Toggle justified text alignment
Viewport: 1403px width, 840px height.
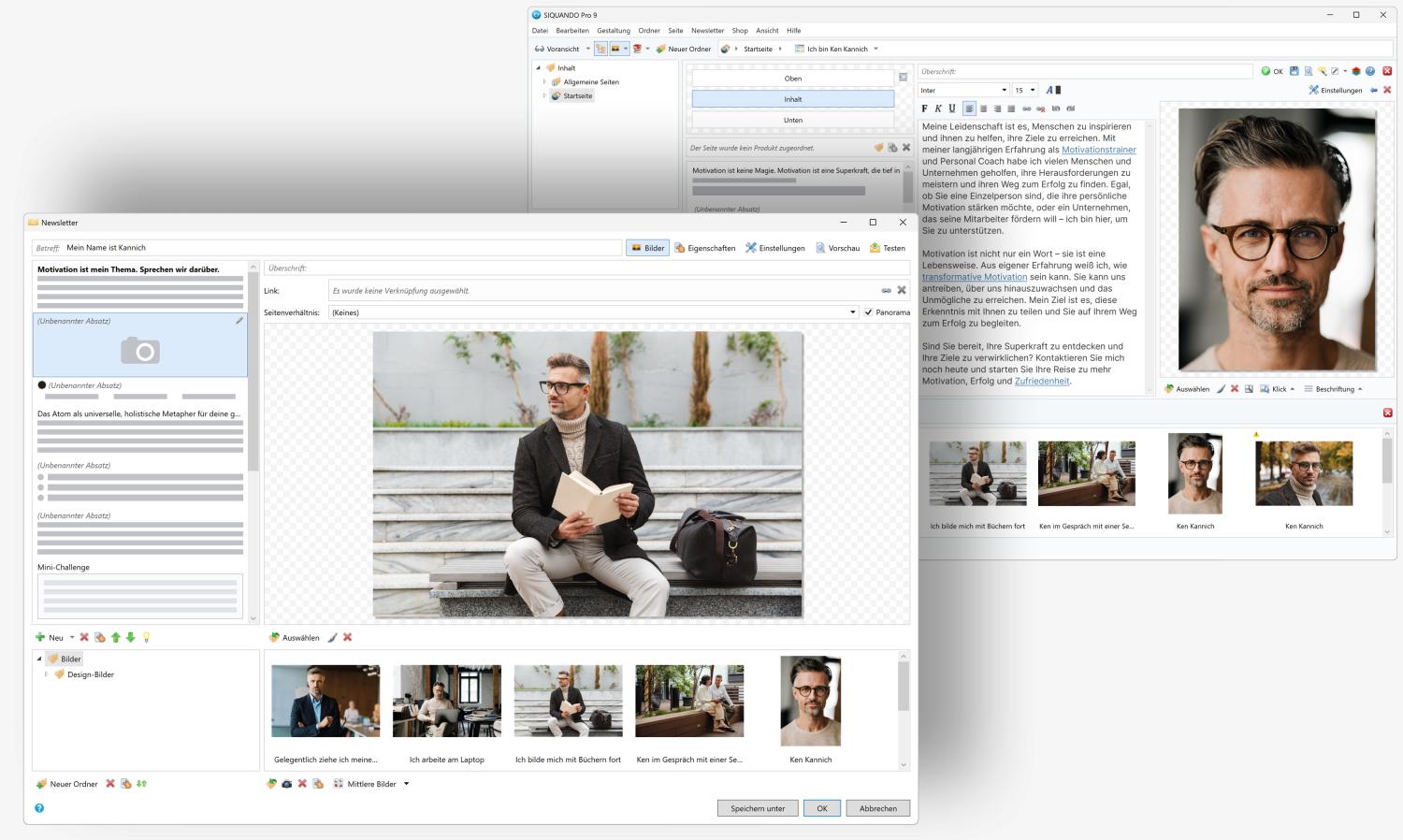[1013, 108]
